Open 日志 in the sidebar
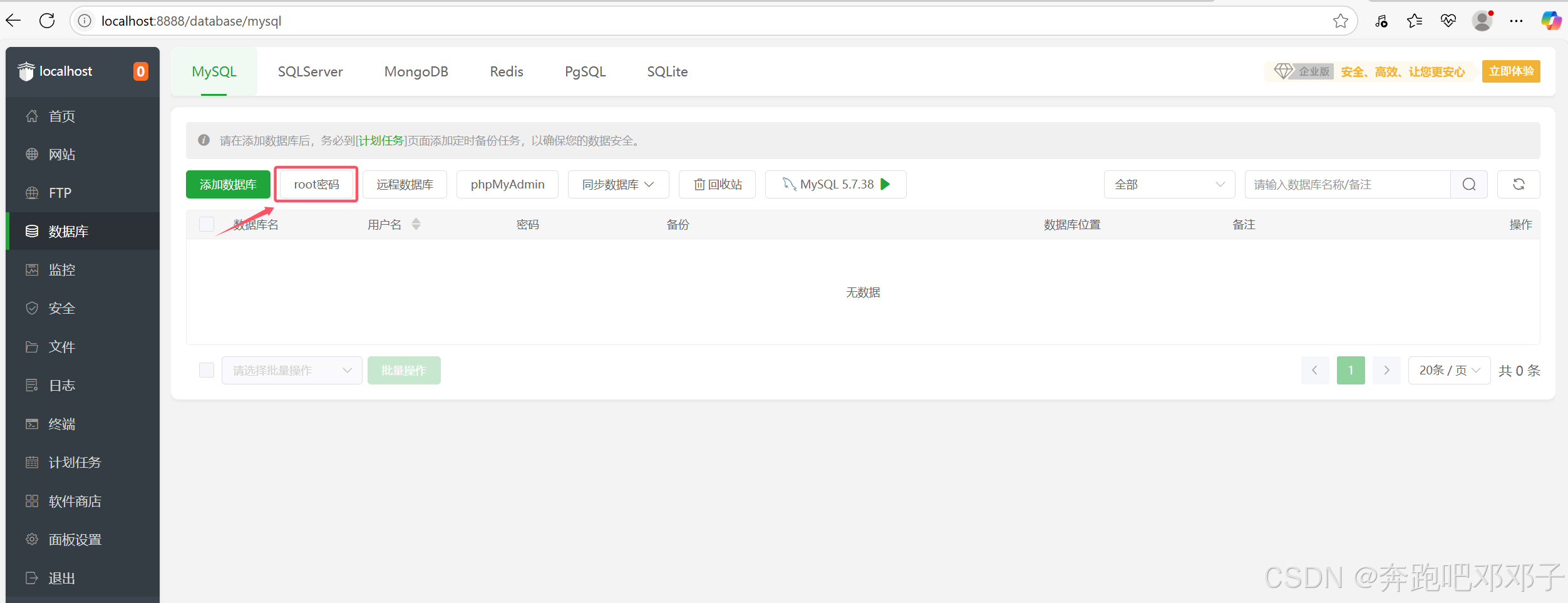The width and height of the screenshot is (1568, 603). [x=83, y=386]
